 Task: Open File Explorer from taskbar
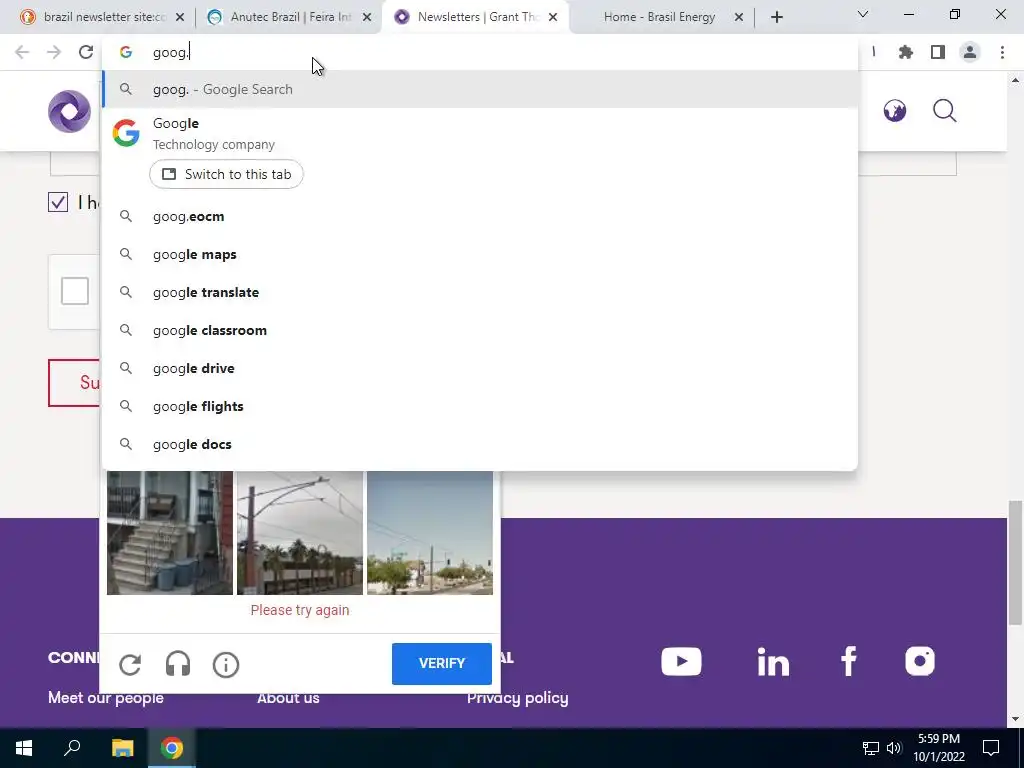coord(122,748)
